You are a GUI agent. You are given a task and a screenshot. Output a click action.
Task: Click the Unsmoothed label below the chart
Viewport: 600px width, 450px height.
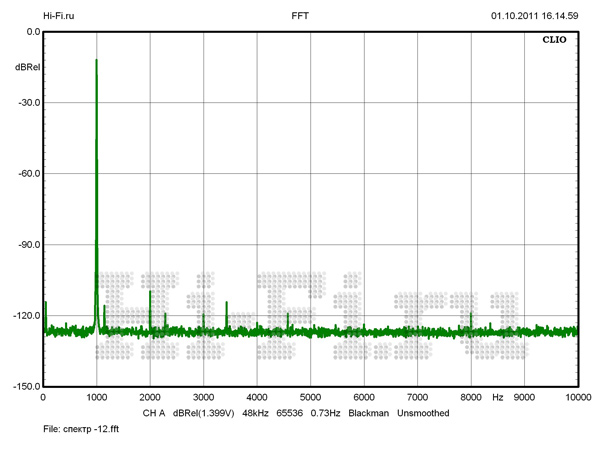click(423, 413)
